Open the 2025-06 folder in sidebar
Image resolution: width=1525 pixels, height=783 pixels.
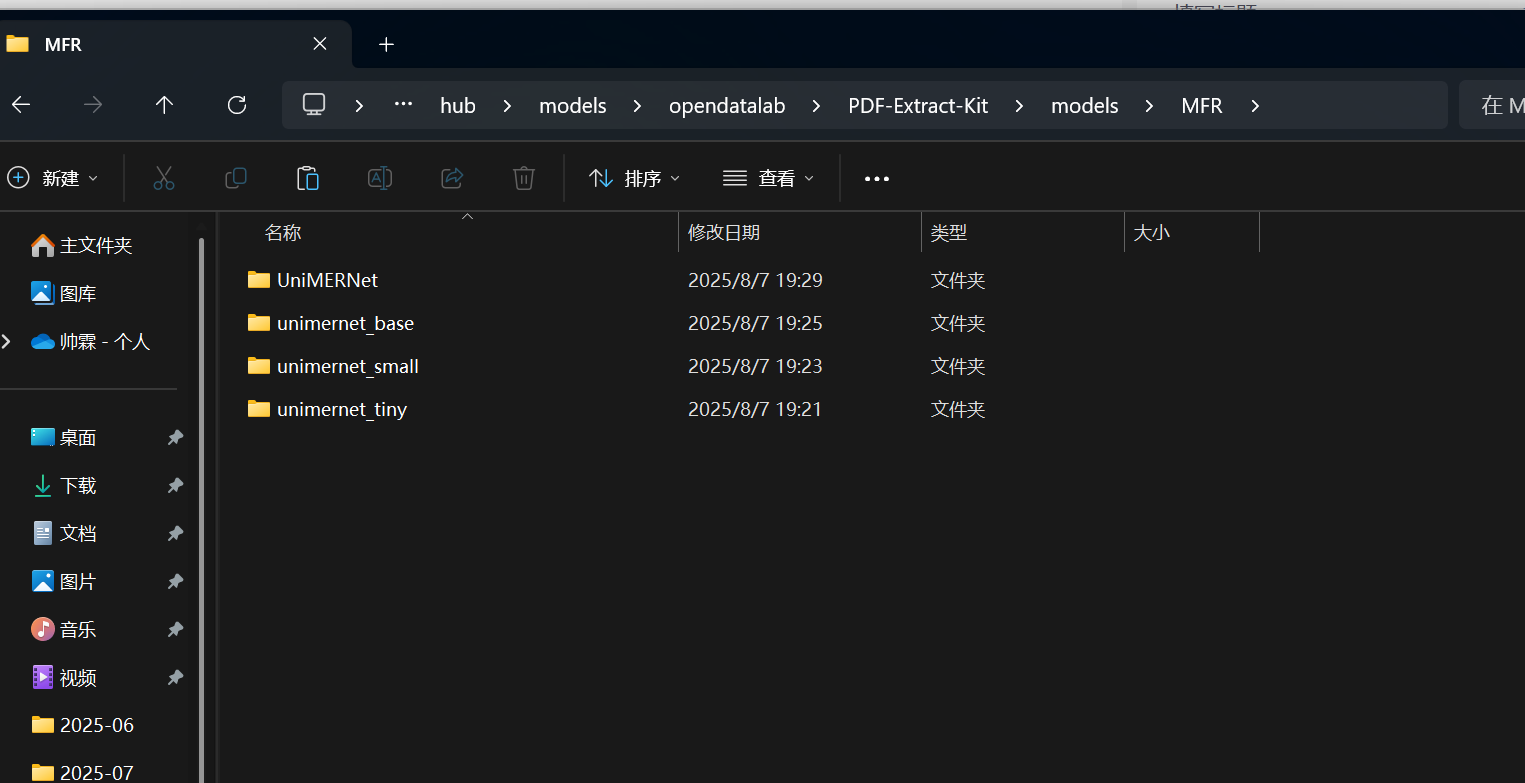coord(82,725)
